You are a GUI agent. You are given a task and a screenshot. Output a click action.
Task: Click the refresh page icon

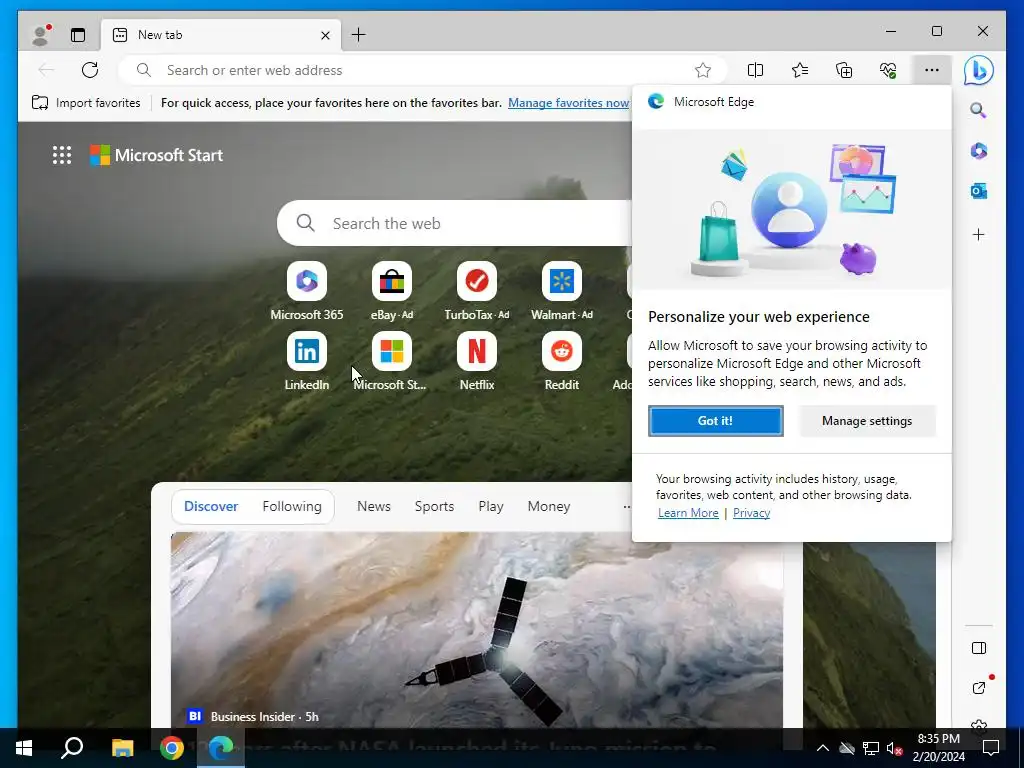(x=90, y=70)
